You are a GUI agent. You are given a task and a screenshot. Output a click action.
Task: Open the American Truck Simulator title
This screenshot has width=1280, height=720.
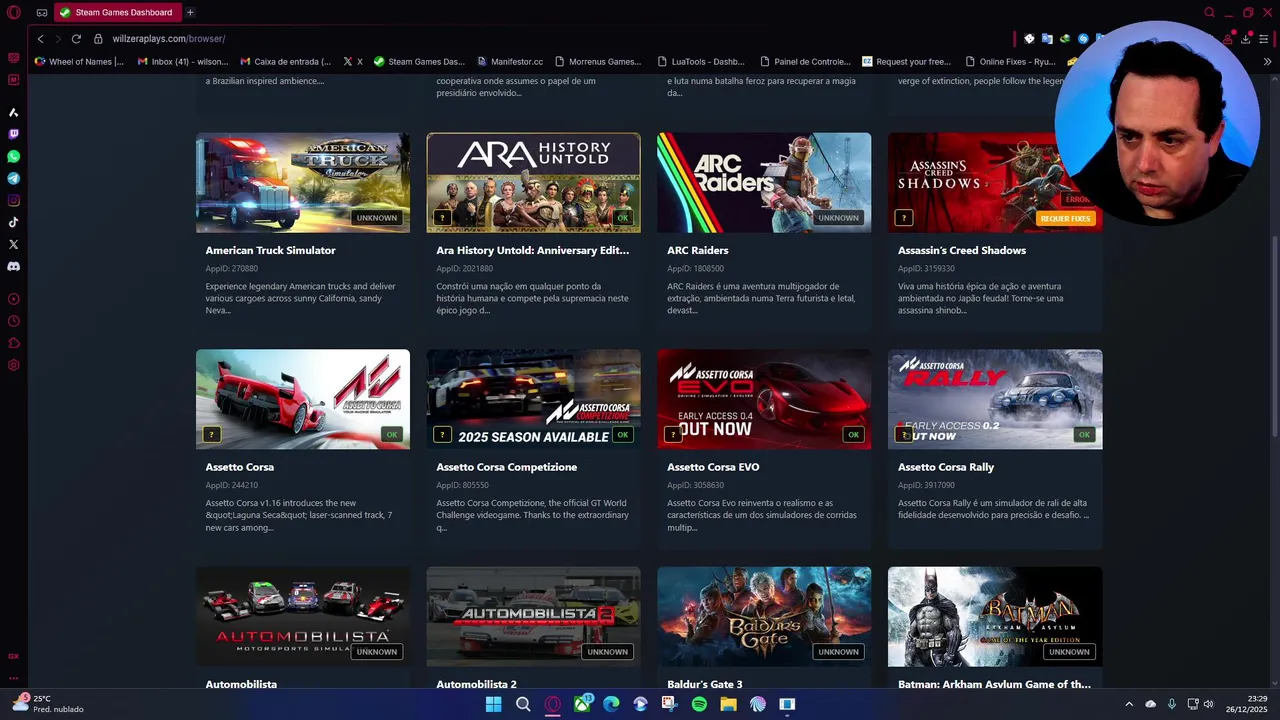tap(270, 250)
